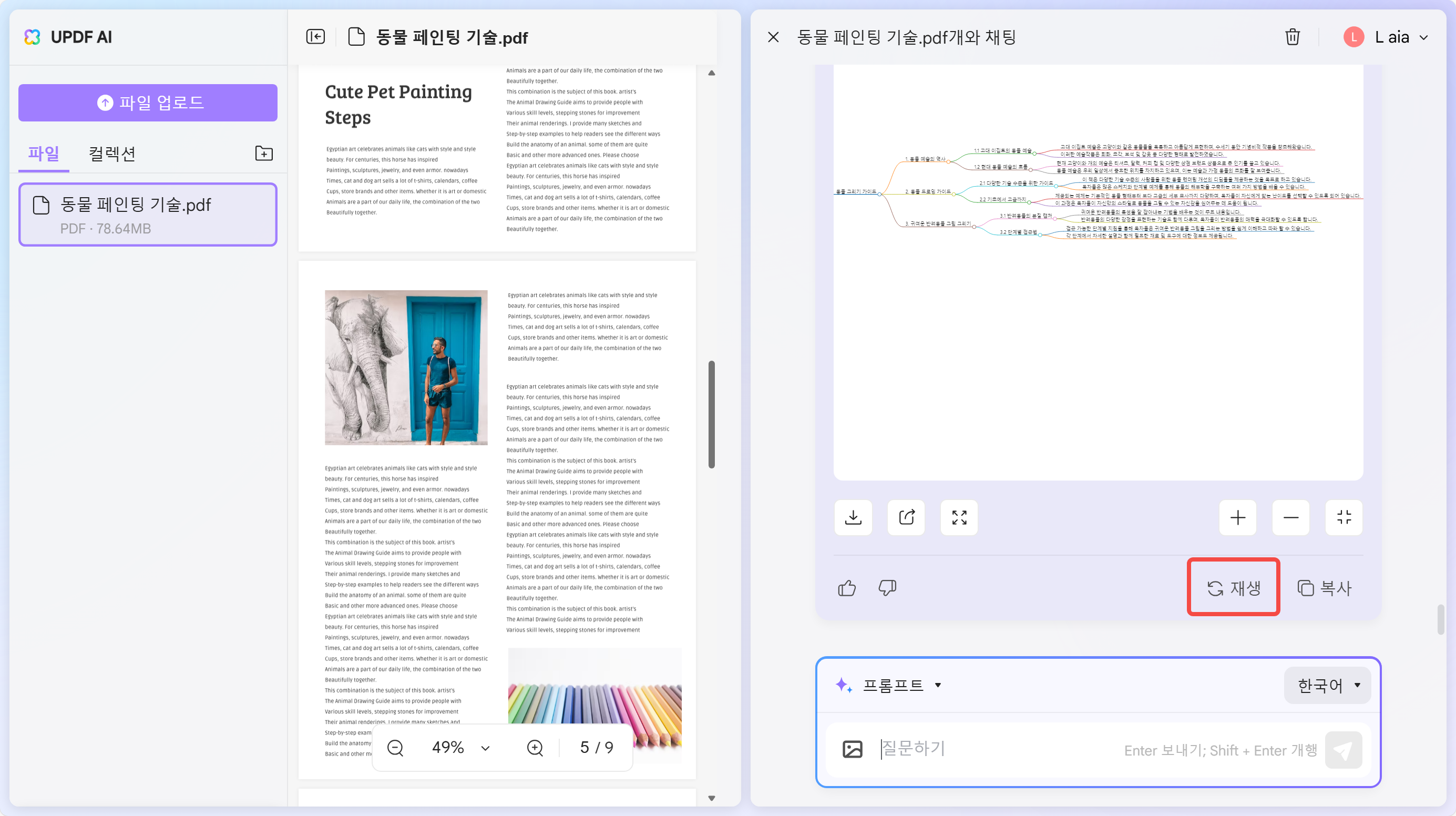Click the 동물 페인팅 기술.pdf title text

(x=452, y=37)
